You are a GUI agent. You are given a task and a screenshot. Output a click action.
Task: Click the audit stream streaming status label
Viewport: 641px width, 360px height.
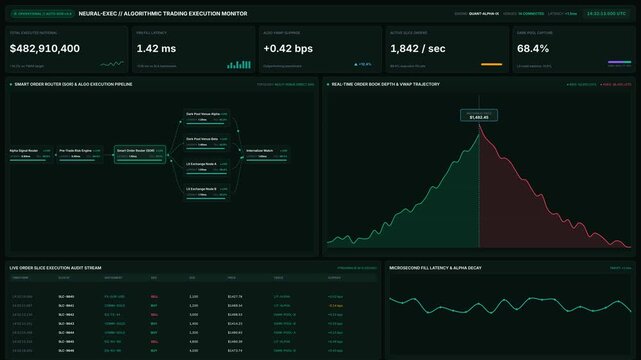pyautogui.click(x=356, y=268)
